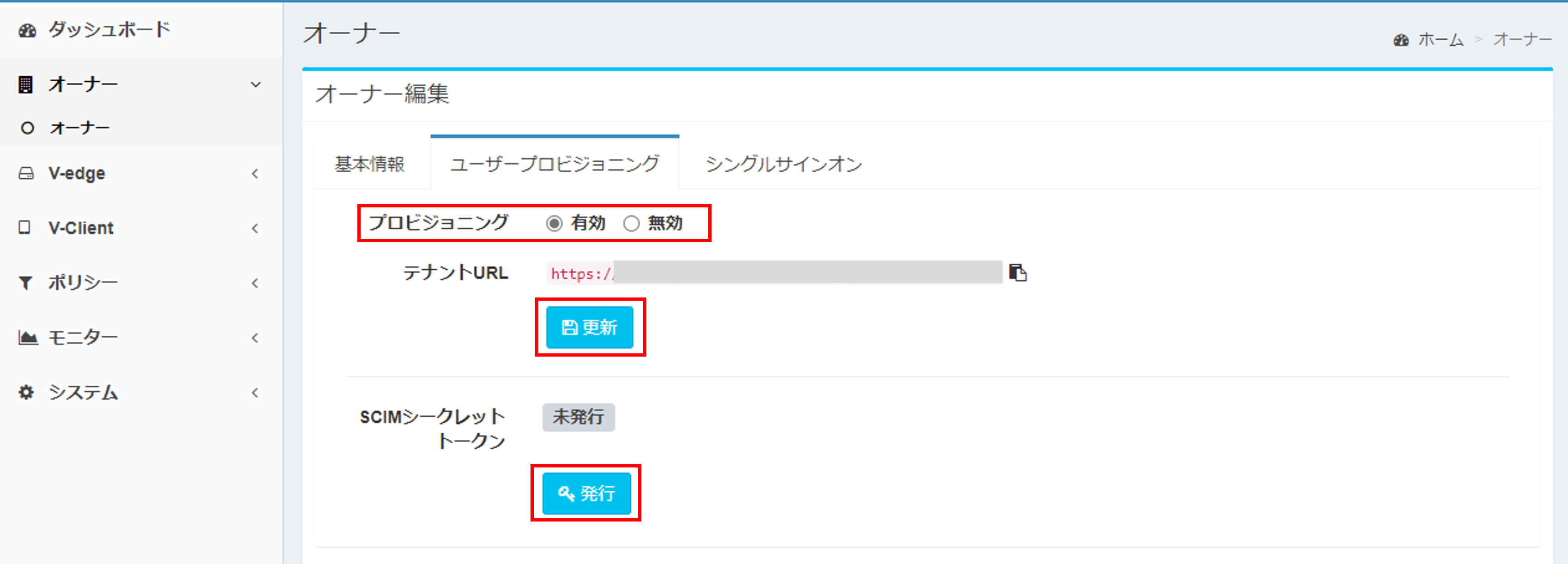Collapse the オーナー menu chevron
Image resolution: width=1568 pixels, height=564 pixels.
(x=256, y=85)
